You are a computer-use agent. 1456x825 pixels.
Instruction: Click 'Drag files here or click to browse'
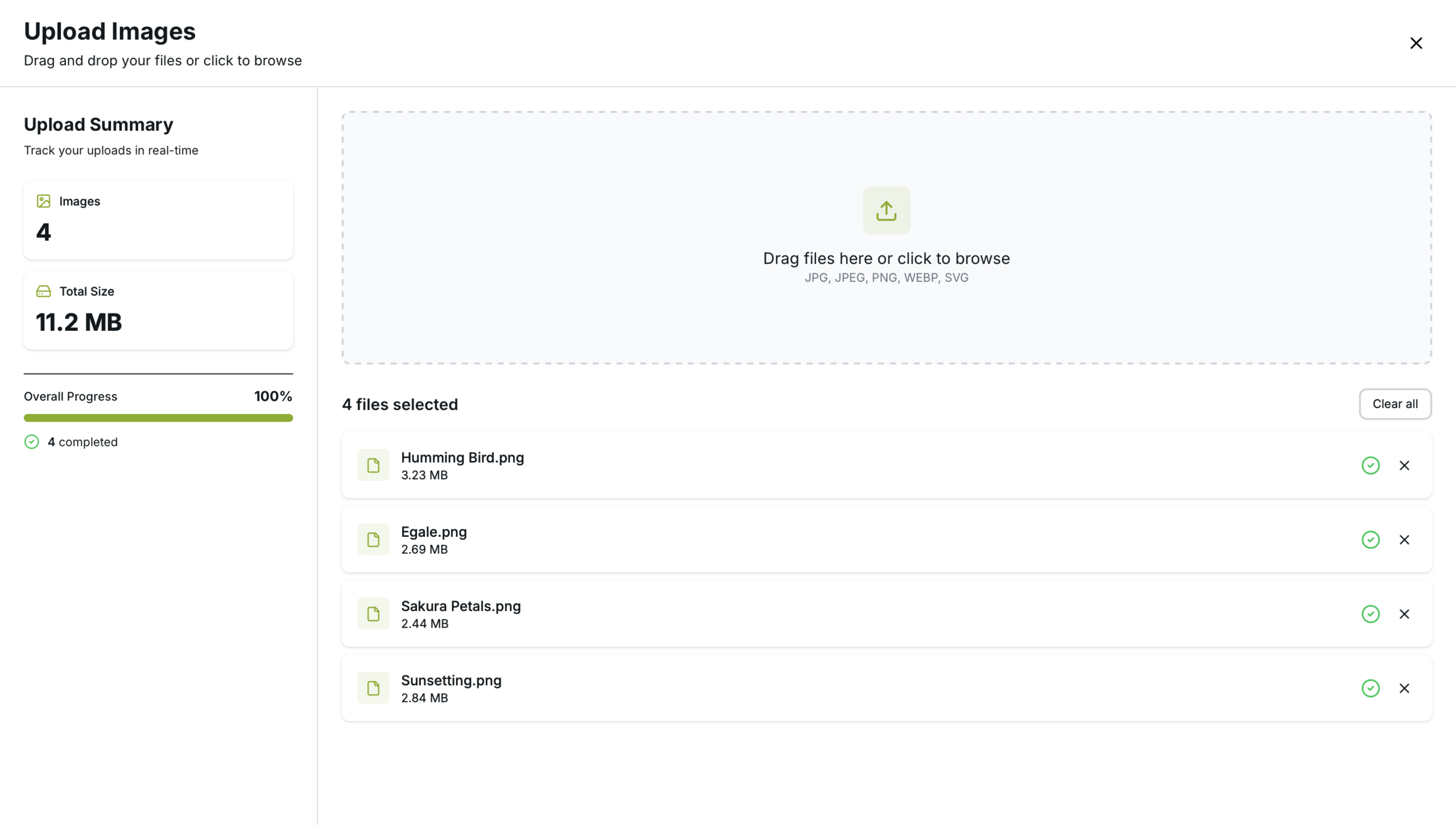pyautogui.click(x=886, y=259)
